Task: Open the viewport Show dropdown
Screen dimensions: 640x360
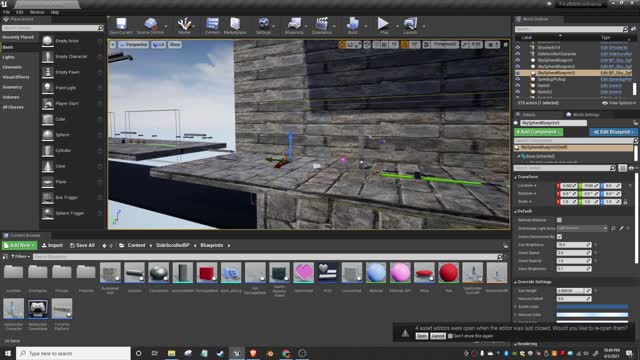Action: [175, 44]
